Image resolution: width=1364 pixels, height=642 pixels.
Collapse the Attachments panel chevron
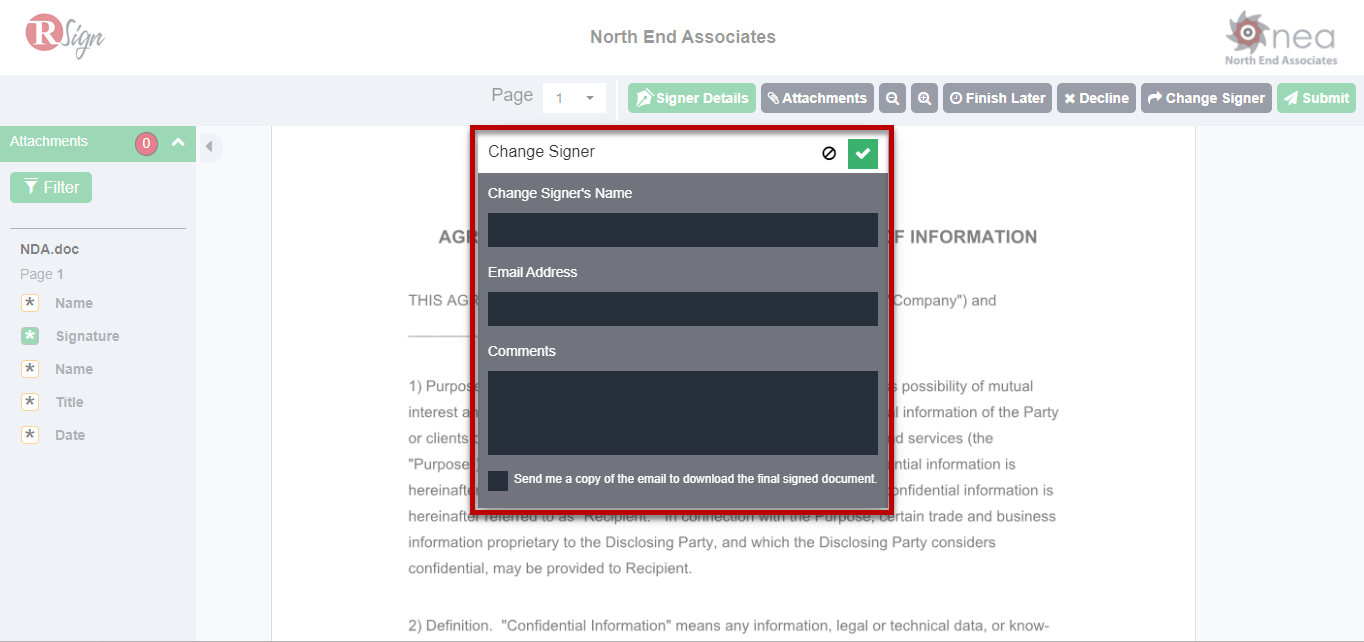178,142
